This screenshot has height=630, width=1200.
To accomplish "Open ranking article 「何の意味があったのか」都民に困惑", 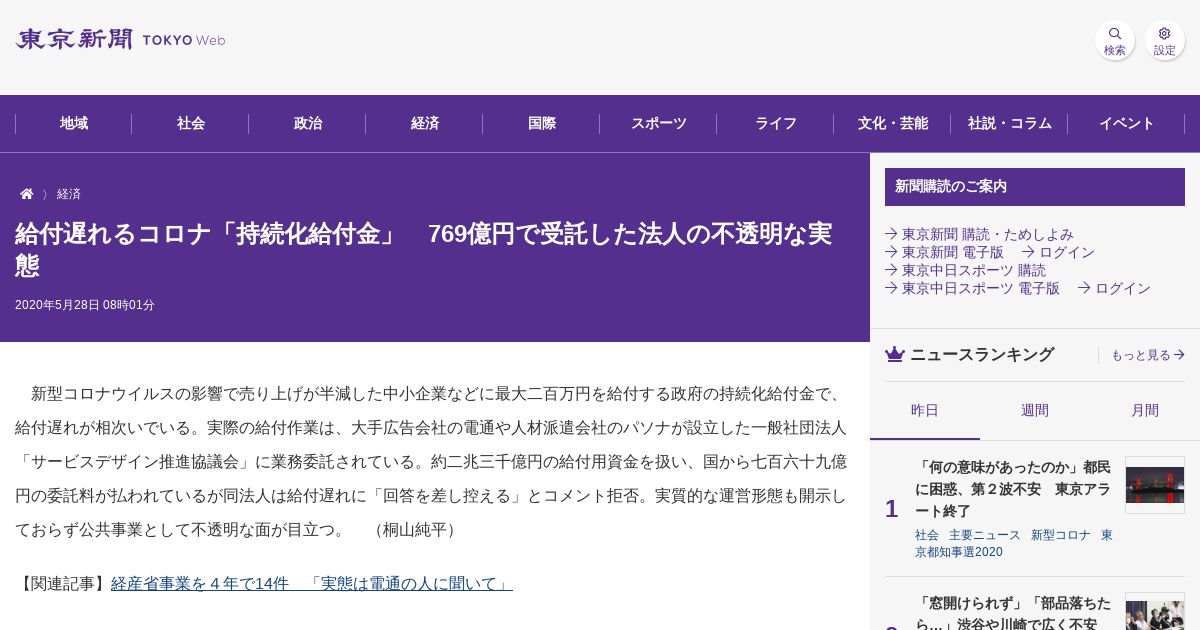I will click(x=1013, y=489).
